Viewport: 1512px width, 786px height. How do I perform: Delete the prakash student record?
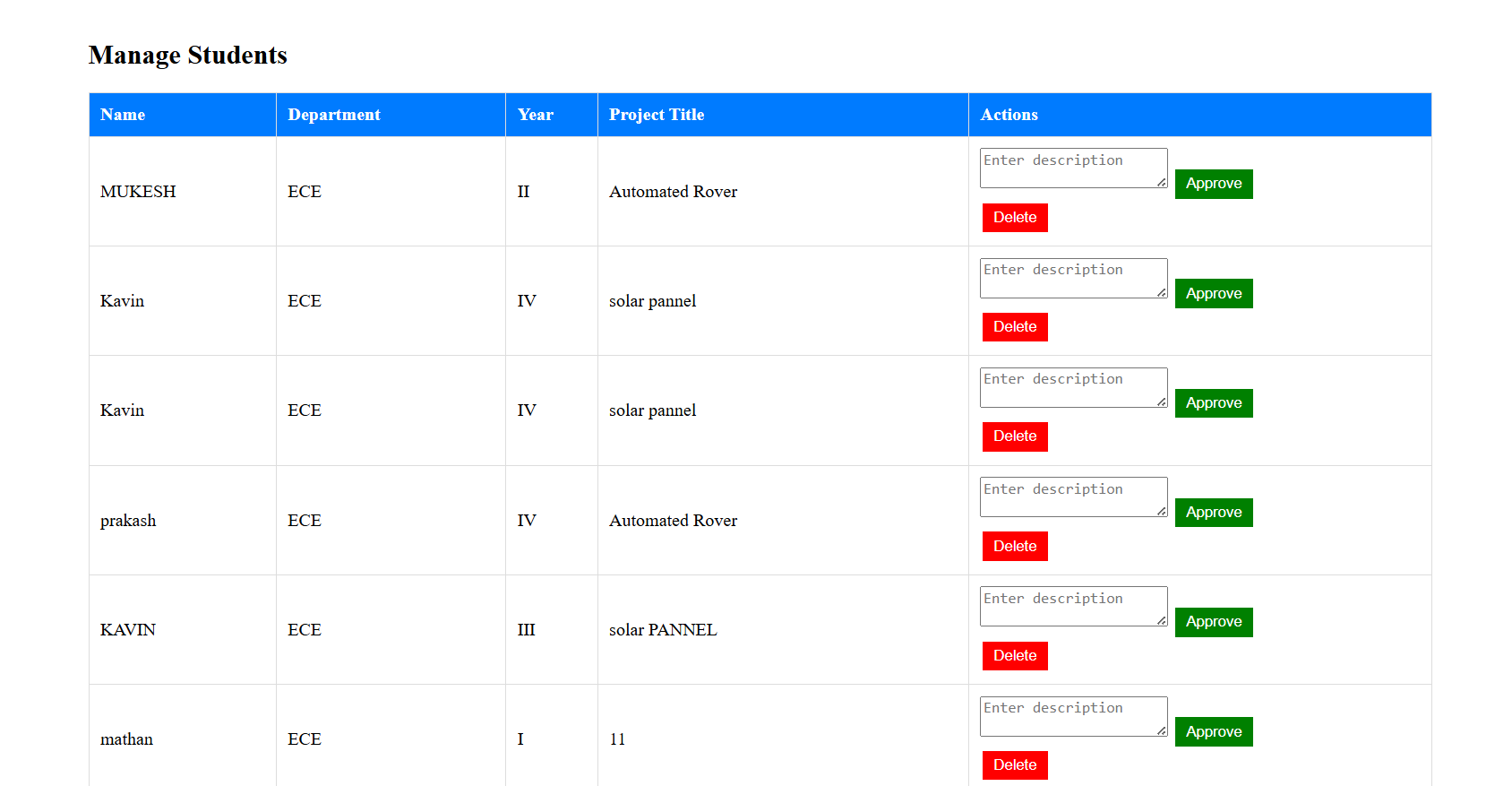[x=1015, y=547]
